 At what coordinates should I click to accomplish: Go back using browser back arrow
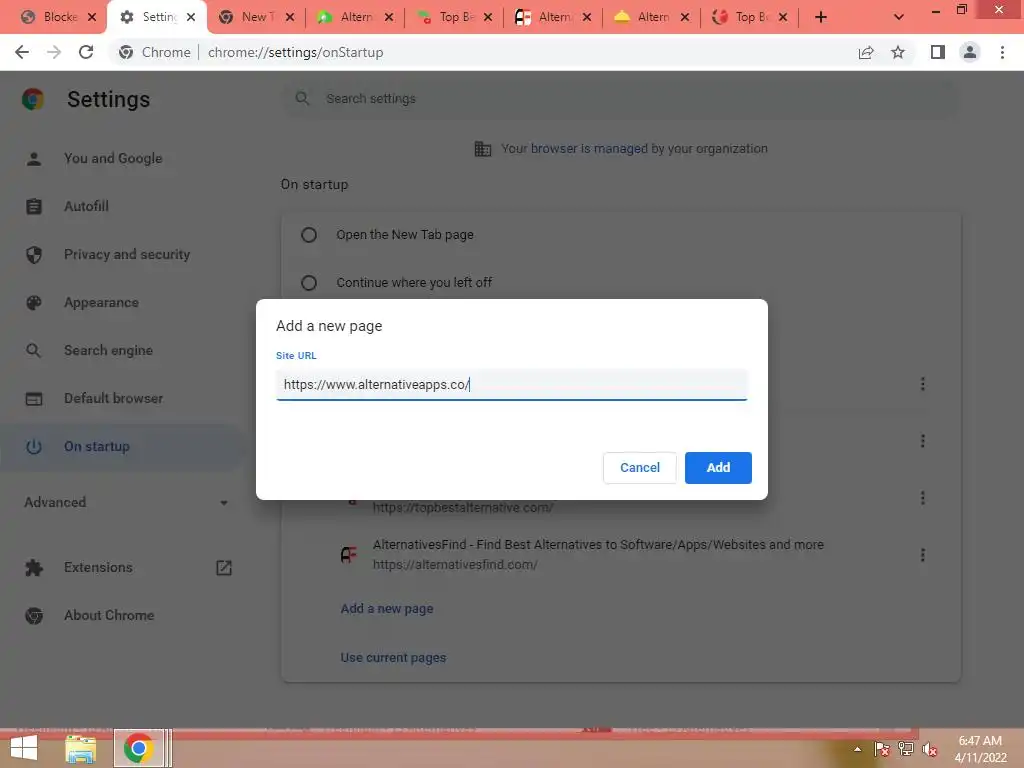[22, 52]
